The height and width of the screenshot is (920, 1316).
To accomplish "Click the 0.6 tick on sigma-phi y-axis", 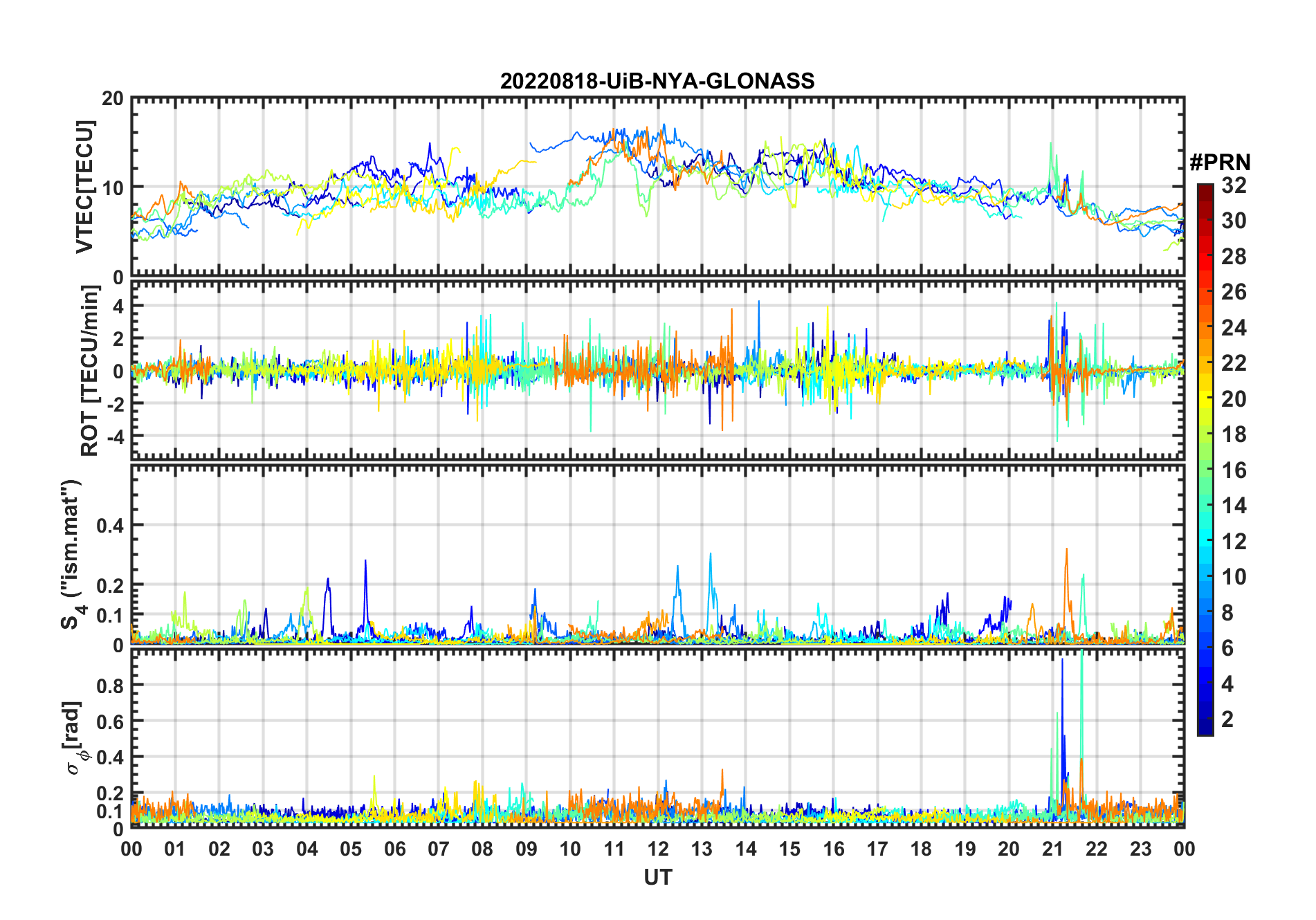I will point(110,721).
